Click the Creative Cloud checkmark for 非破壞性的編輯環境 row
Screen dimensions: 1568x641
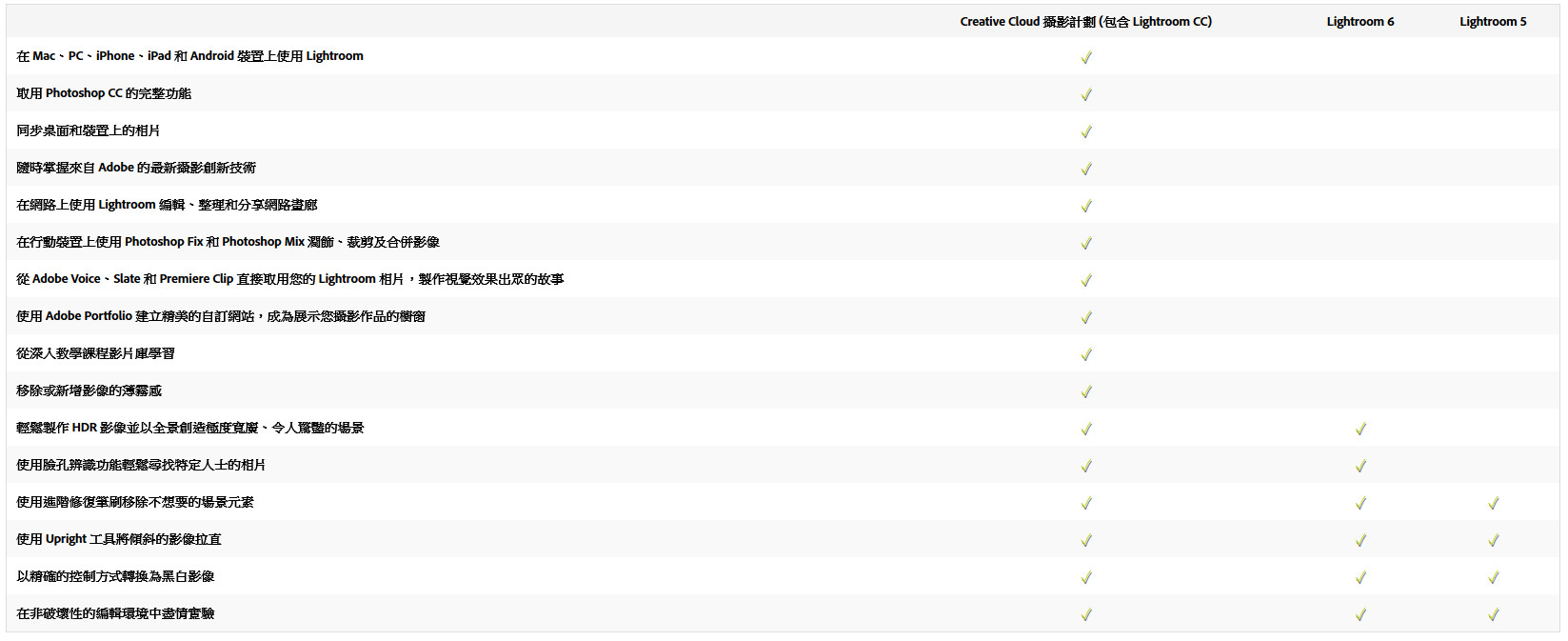[x=1086, y=614]
